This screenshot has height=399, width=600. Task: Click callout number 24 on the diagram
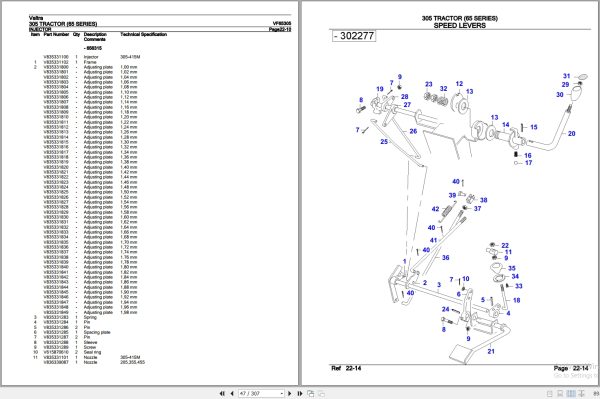coord(445,309)
